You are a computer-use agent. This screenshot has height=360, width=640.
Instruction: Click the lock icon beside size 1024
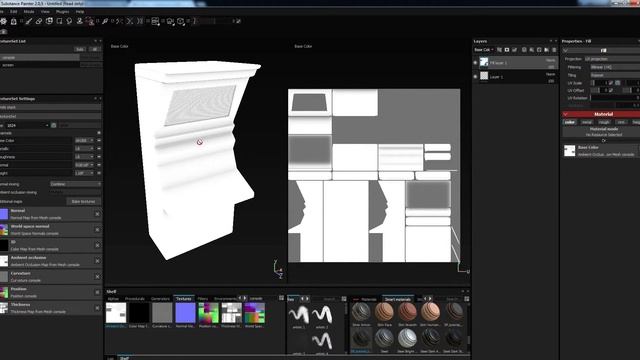tap(53, 125)
